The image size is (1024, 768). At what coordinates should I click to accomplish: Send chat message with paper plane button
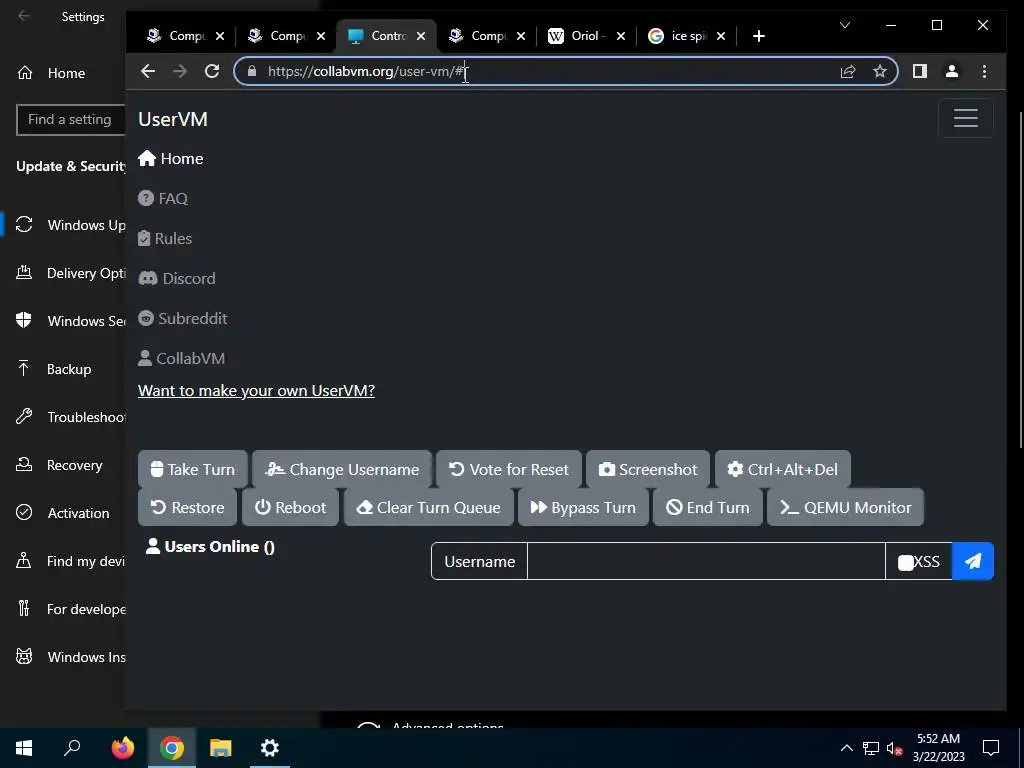click(x=973, y=561)
